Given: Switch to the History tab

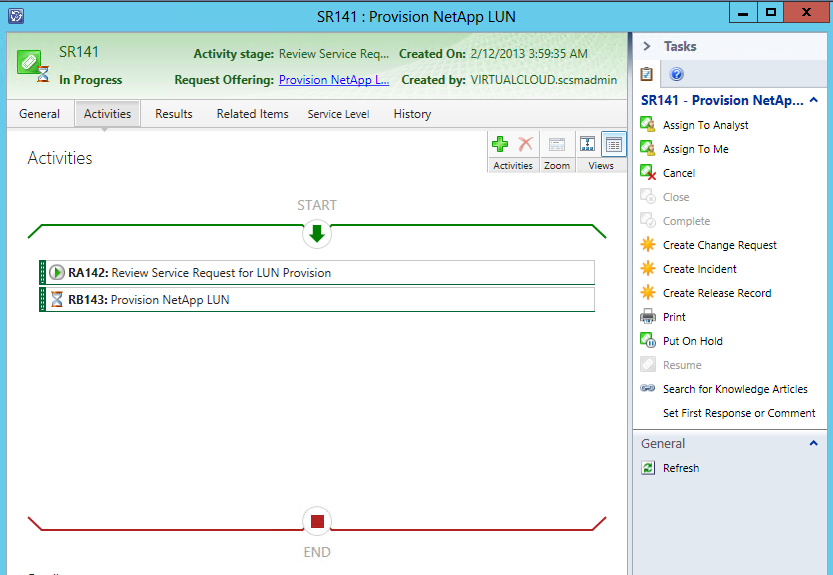Looking at the screenshot, I should coord(412,114).
